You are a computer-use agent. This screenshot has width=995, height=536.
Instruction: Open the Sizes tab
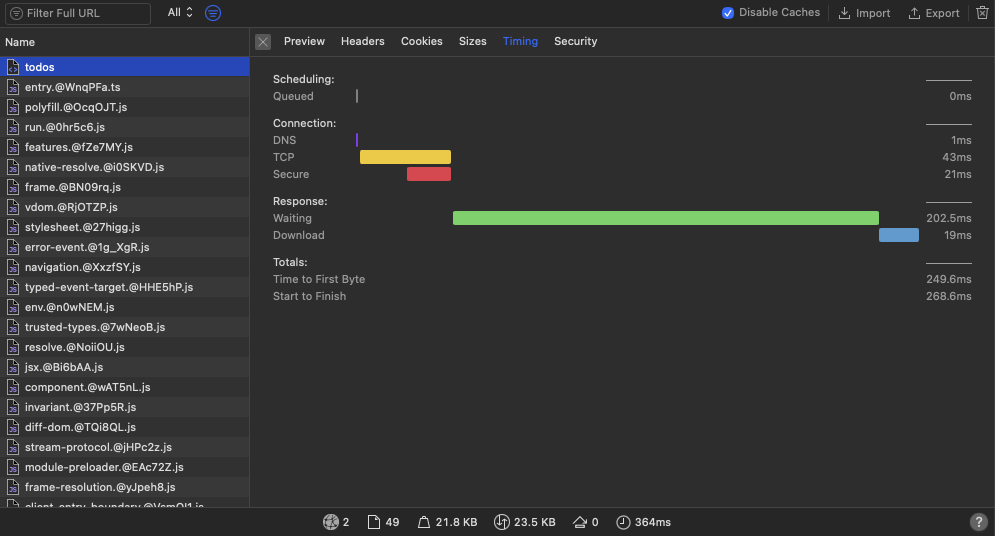473,41
